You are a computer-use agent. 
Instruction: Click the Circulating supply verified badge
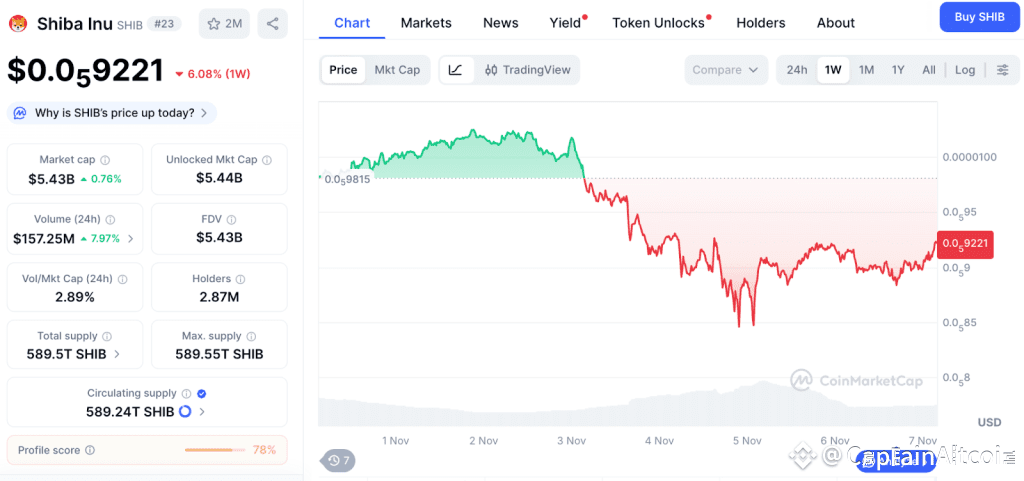(202, 394)
